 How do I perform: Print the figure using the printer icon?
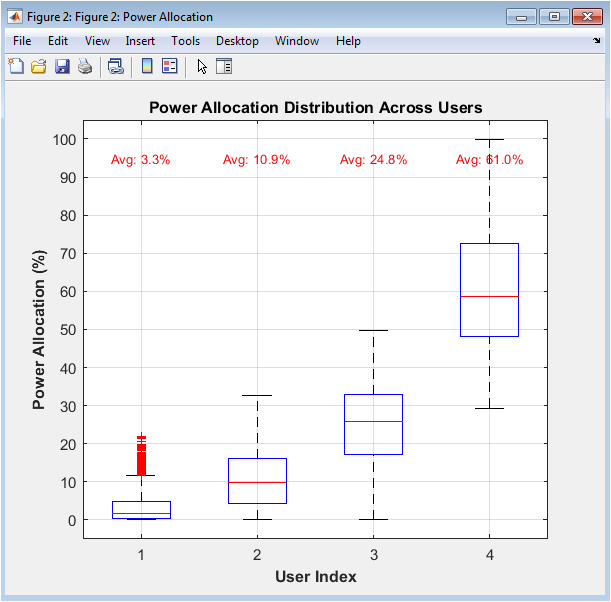pyautogui.click(x=85, y=66)
